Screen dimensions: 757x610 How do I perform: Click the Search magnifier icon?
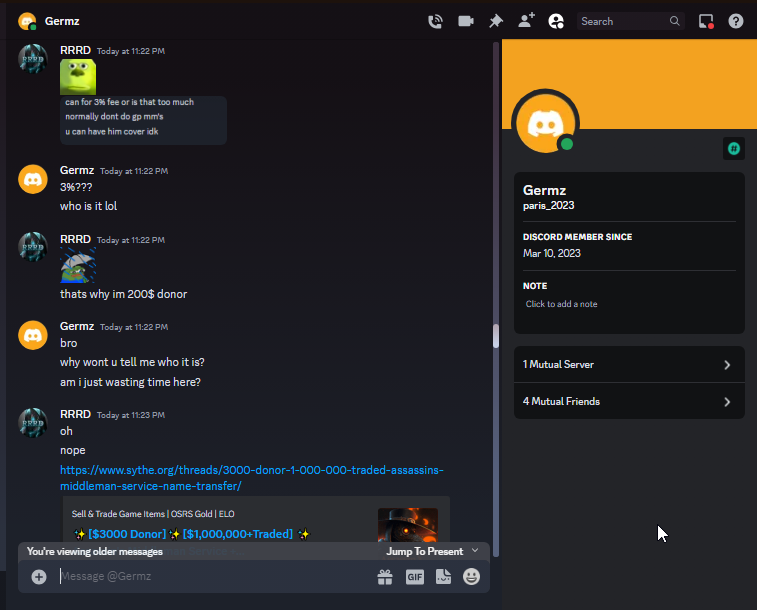point(674,21)
